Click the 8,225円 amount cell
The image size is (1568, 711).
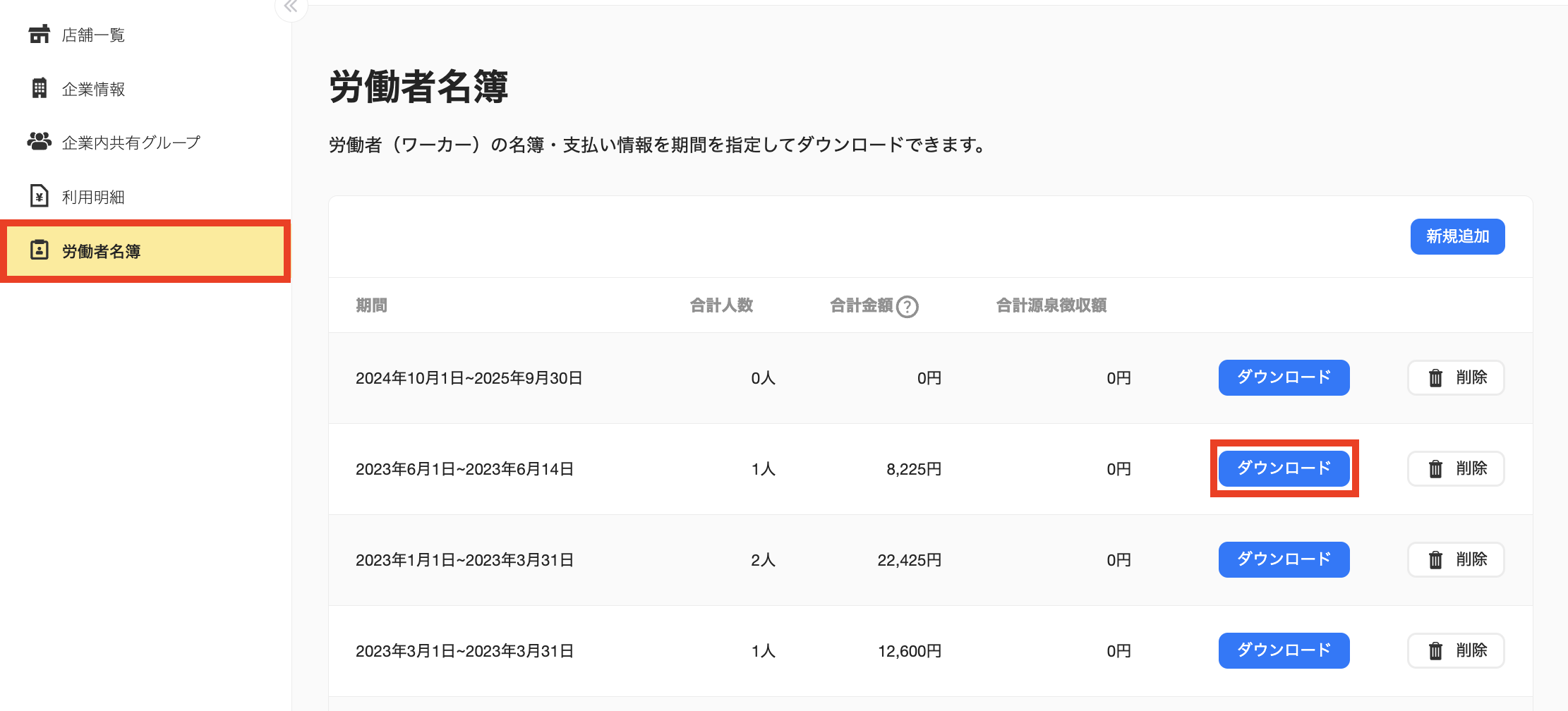[x=914, y=469]
